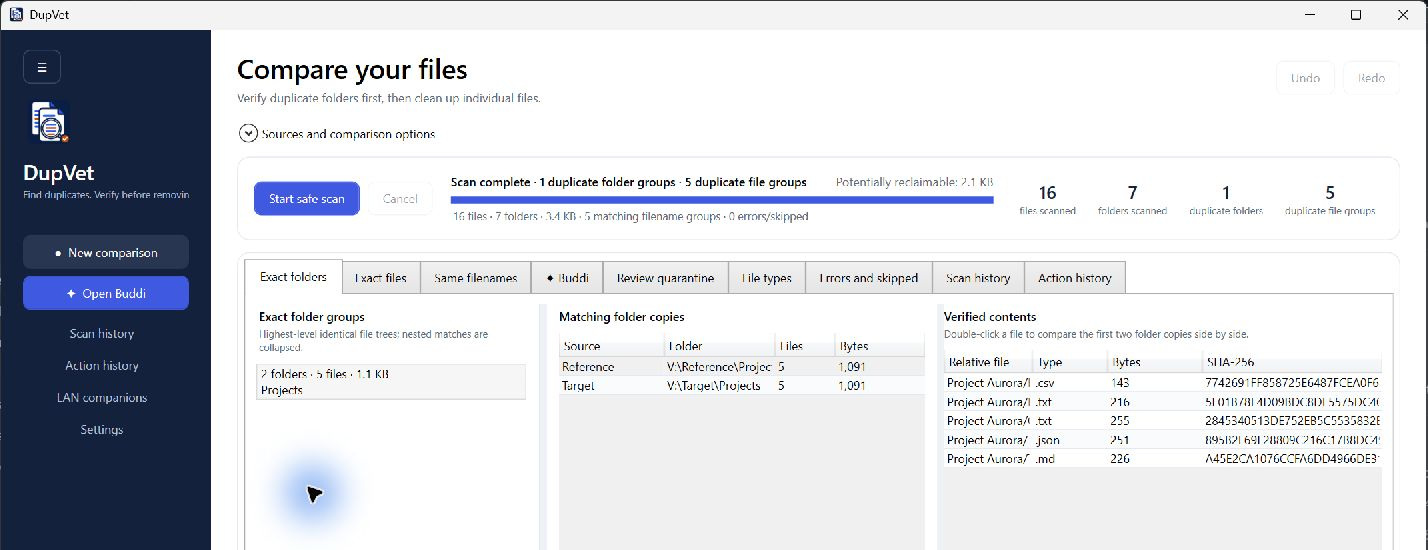Click the scan progress bar
This screenshot has width=1428, height=550.
click(722, 199)
